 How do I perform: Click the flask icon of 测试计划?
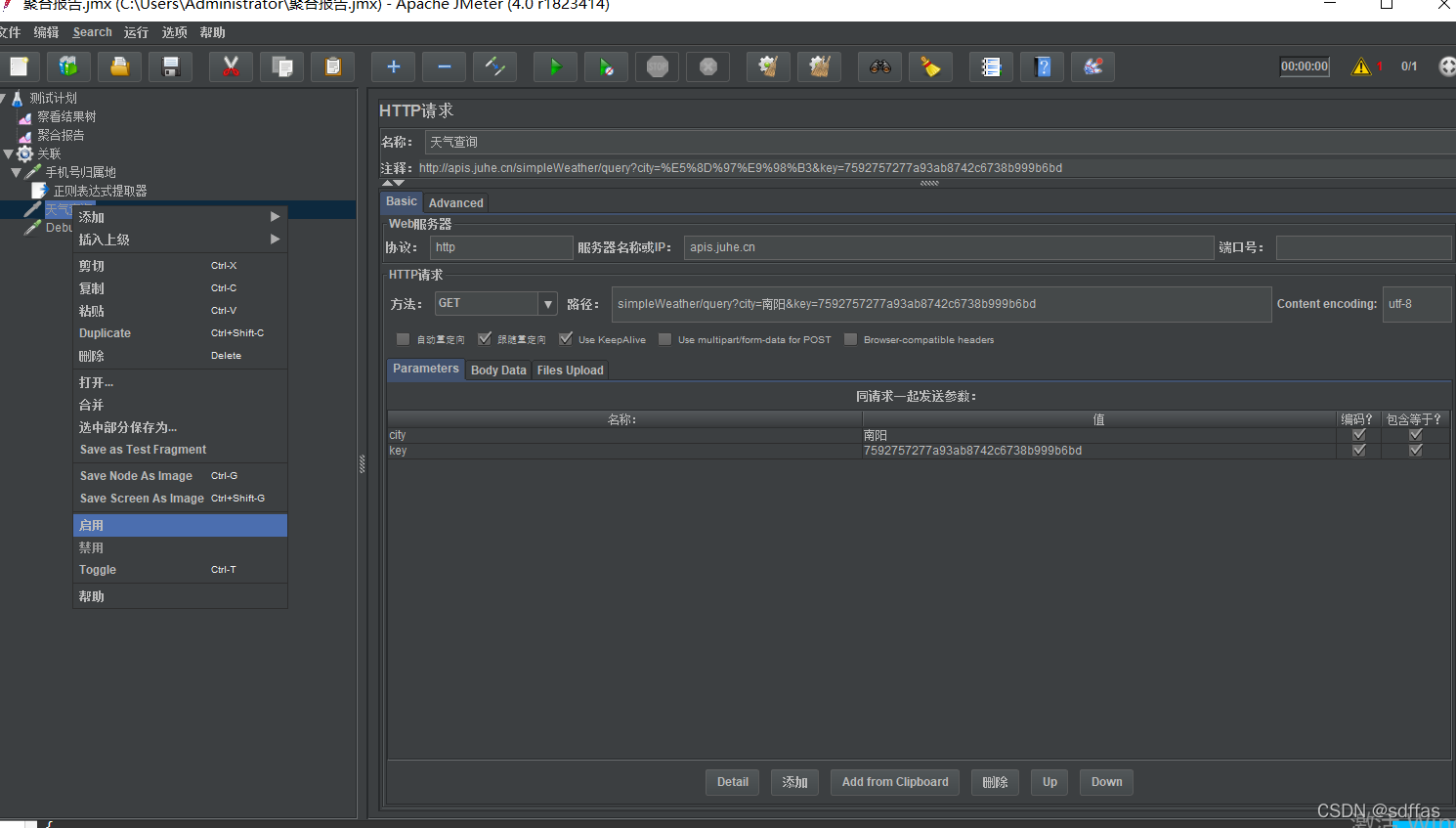(x=17, y=98)
